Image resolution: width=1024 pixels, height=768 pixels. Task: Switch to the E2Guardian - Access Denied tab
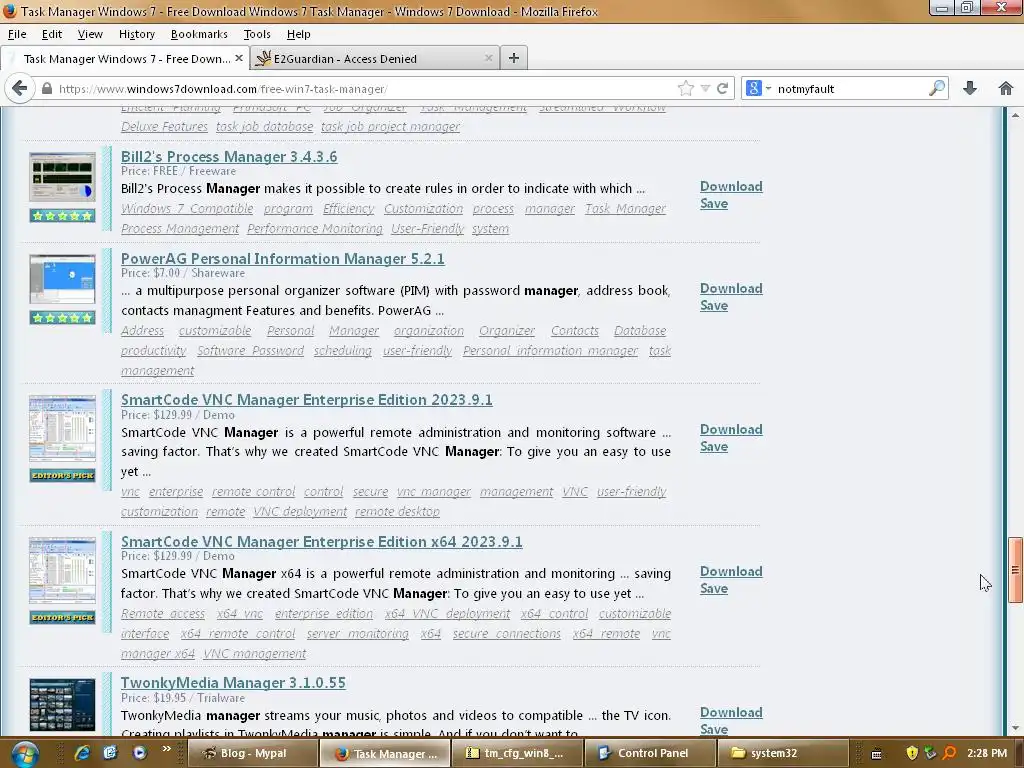373,58
